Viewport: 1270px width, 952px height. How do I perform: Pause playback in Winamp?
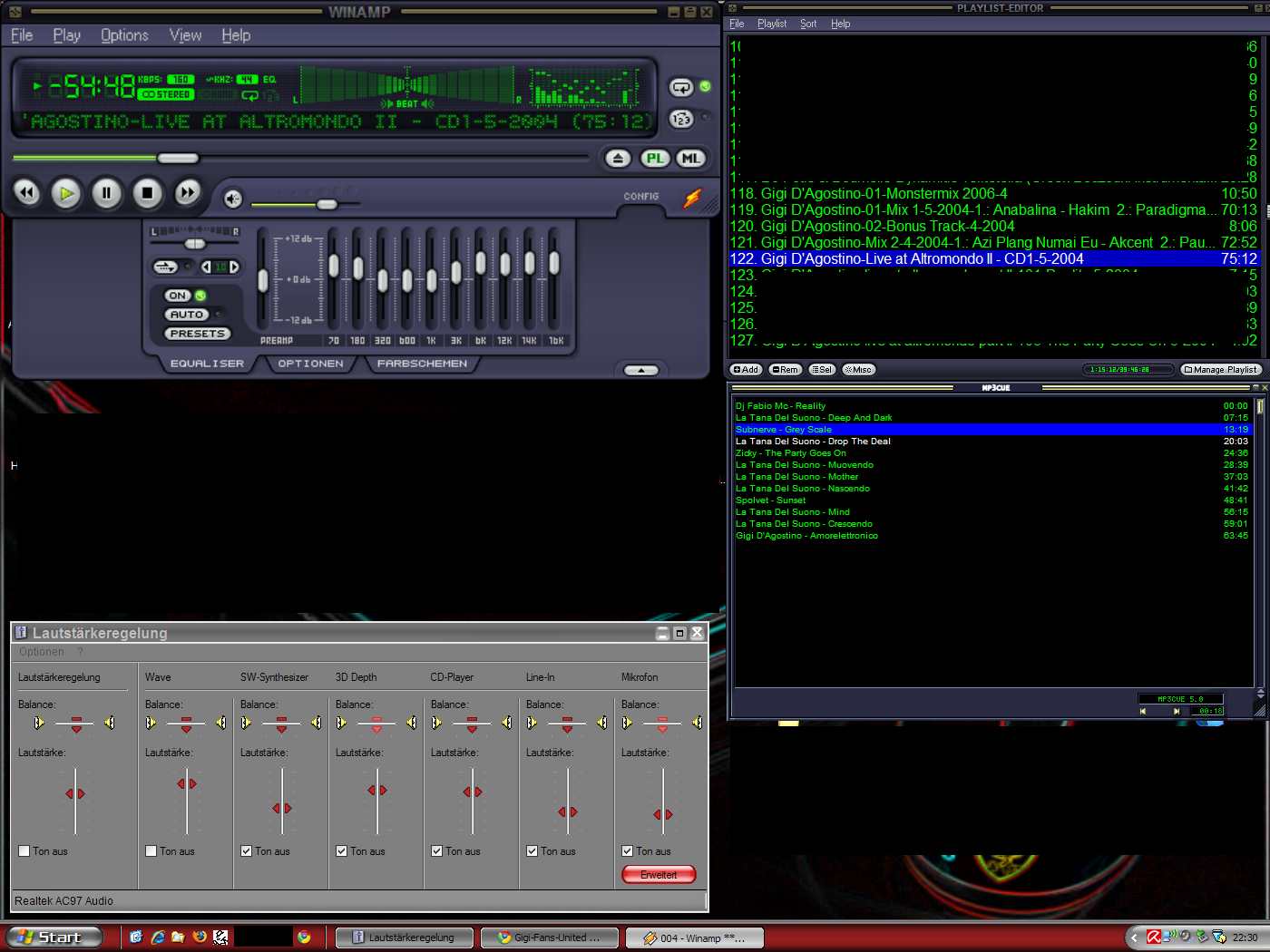tap(106, 192)
